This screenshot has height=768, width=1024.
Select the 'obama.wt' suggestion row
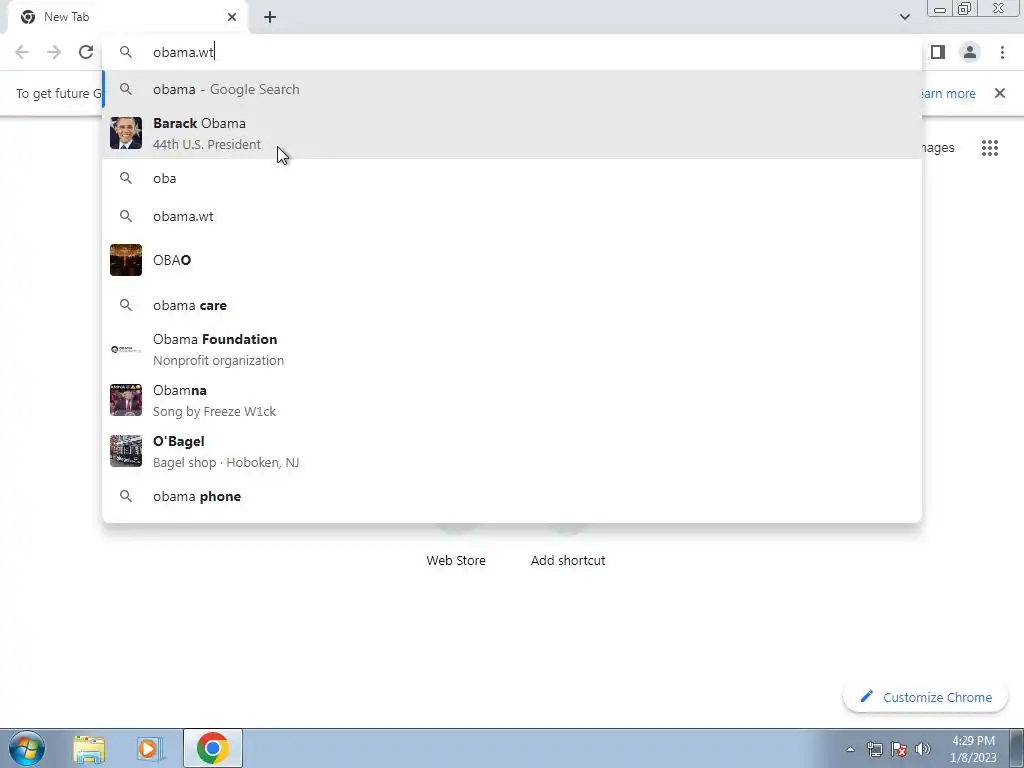[x=512, y=216]
